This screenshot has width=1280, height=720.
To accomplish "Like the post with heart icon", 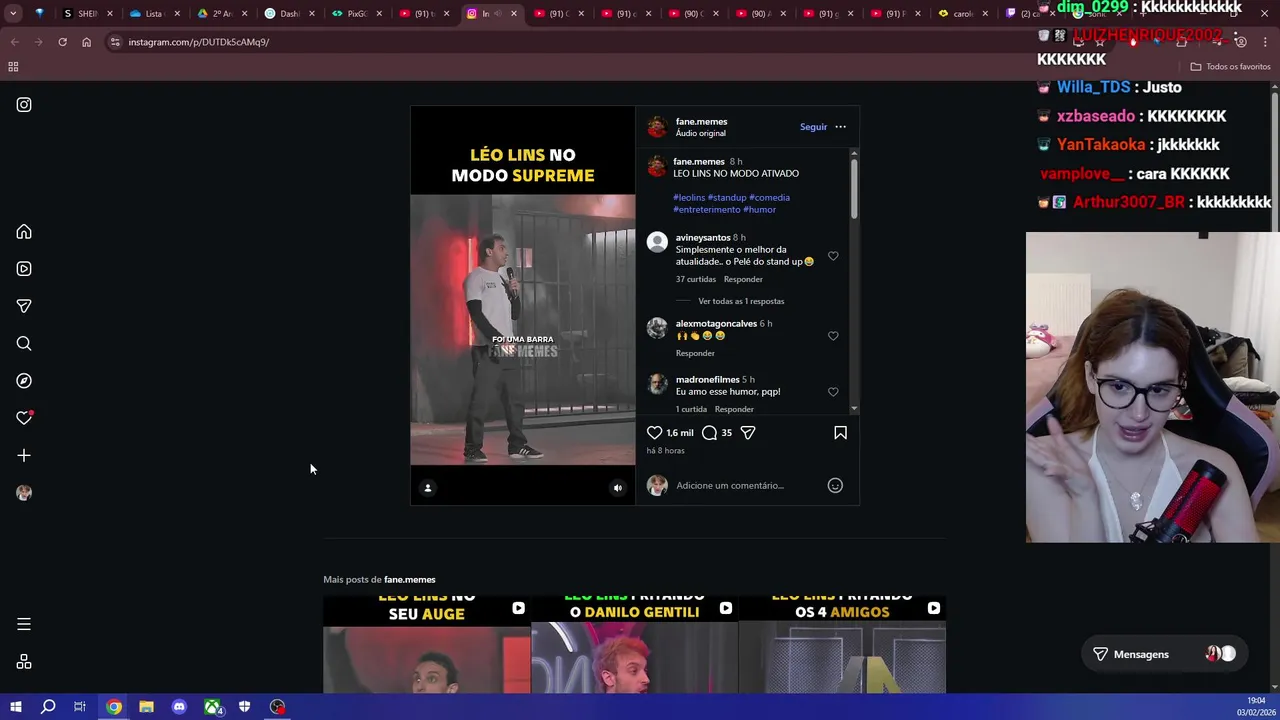I will 654,433.
